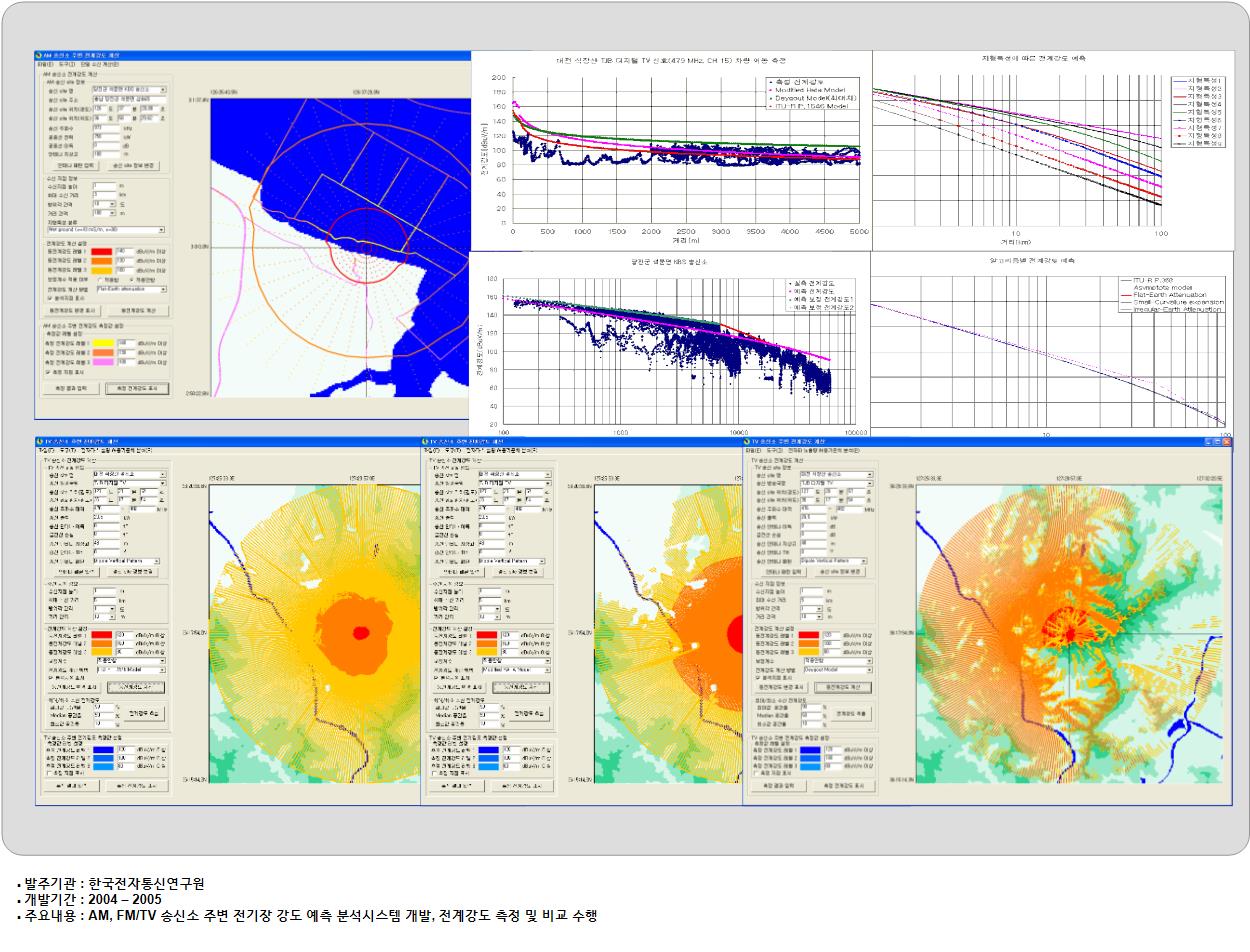
Task: Click 측정 전계강도 표시 button in AM window
Action: pyautogui.click(x=137, y=388)
